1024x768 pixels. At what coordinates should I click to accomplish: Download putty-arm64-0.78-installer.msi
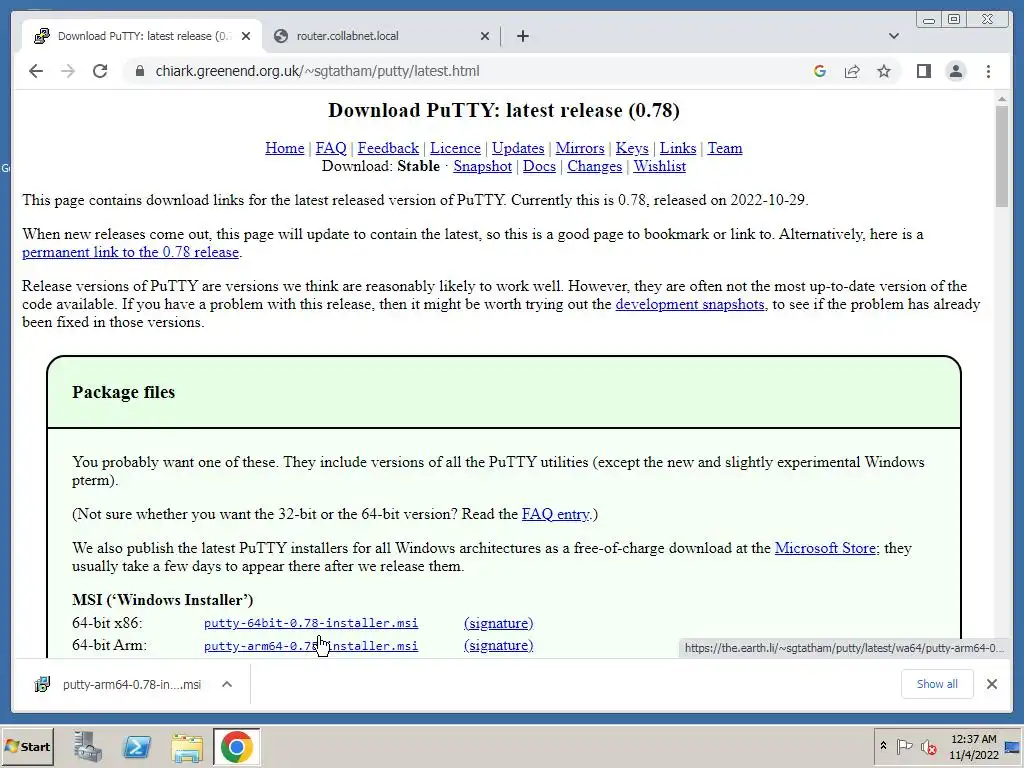tap(311, 646)
